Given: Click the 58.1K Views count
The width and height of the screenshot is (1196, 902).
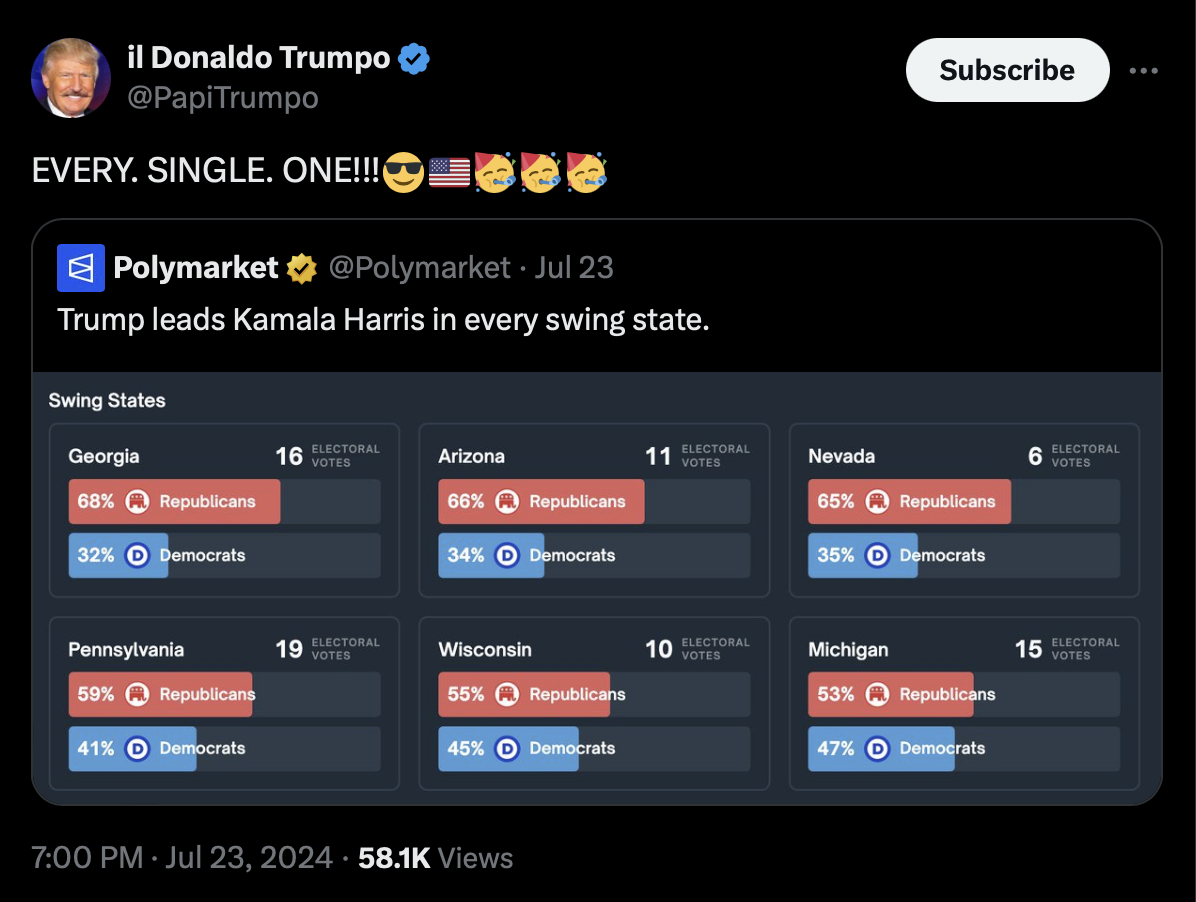Looking at the screenshot, I should pos(436,858).
